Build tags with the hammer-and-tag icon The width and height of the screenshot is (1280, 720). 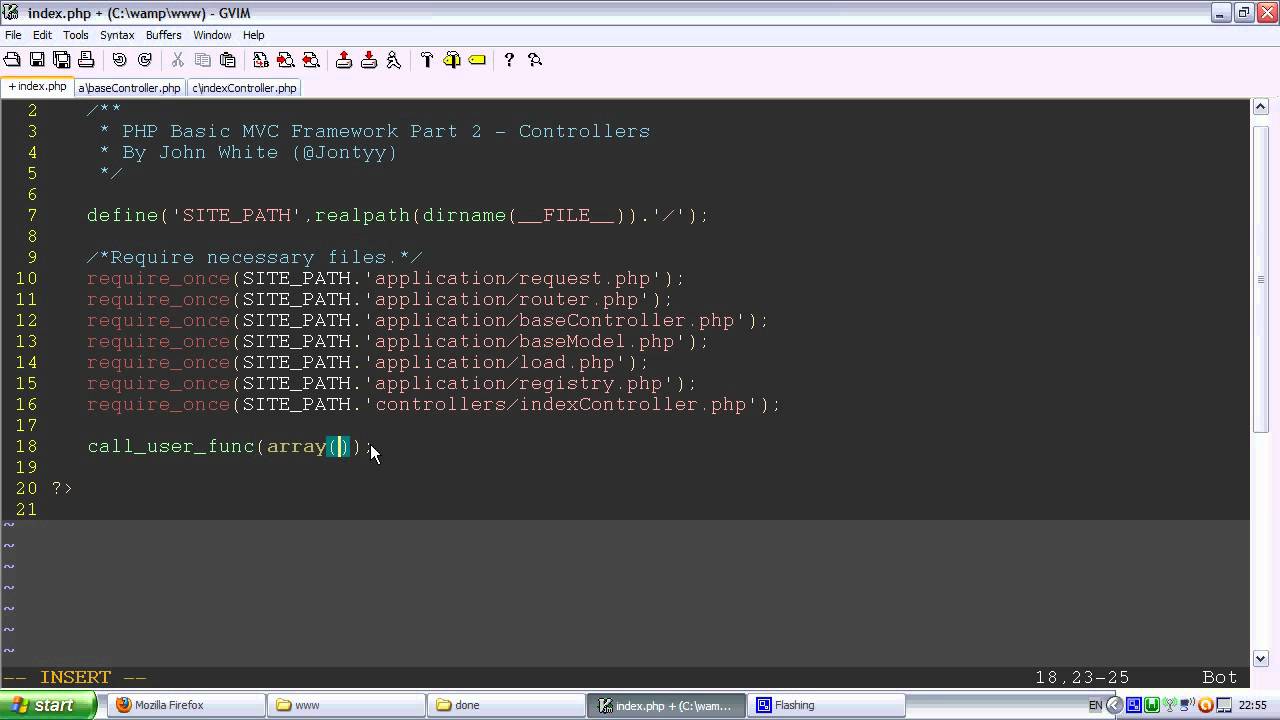point(452,60)
